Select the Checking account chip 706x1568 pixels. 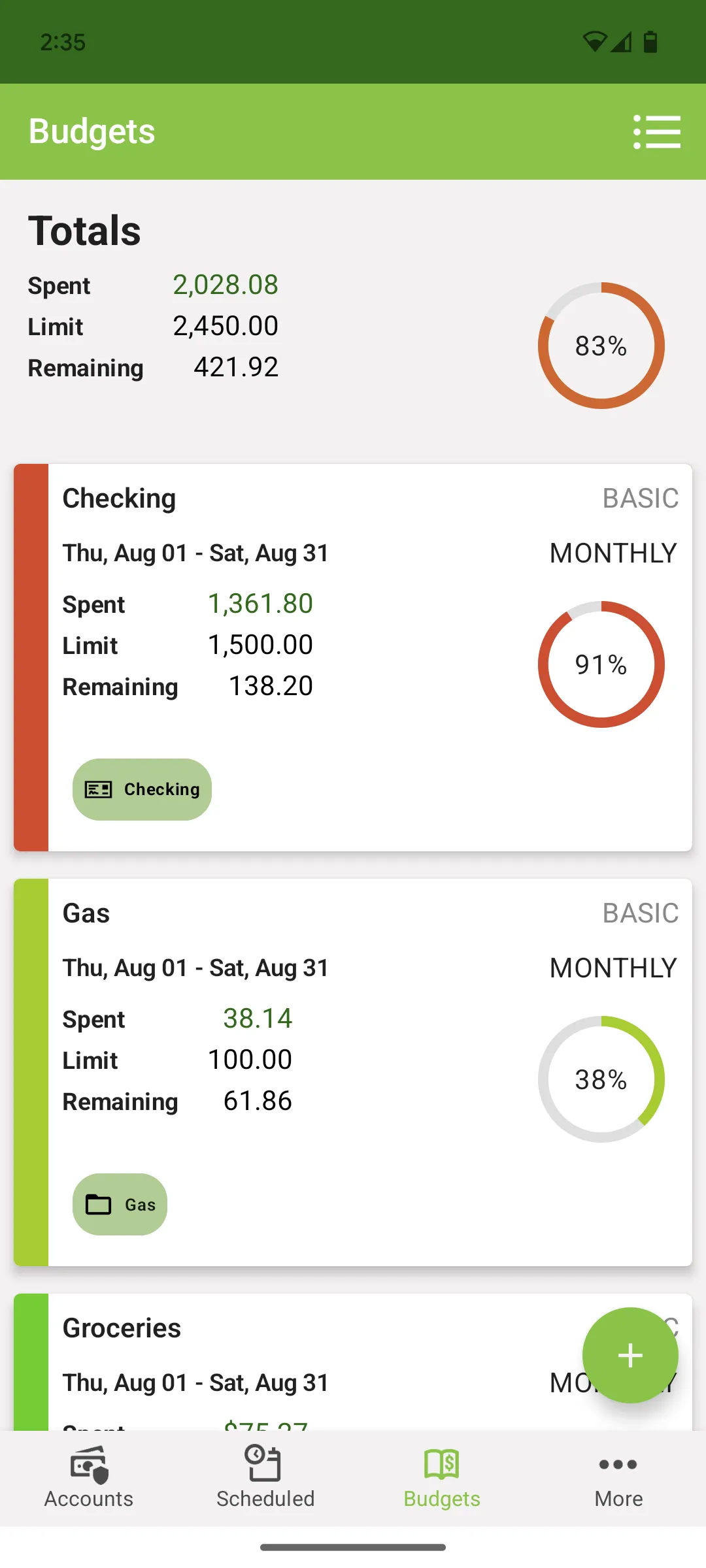coord(143,789)
